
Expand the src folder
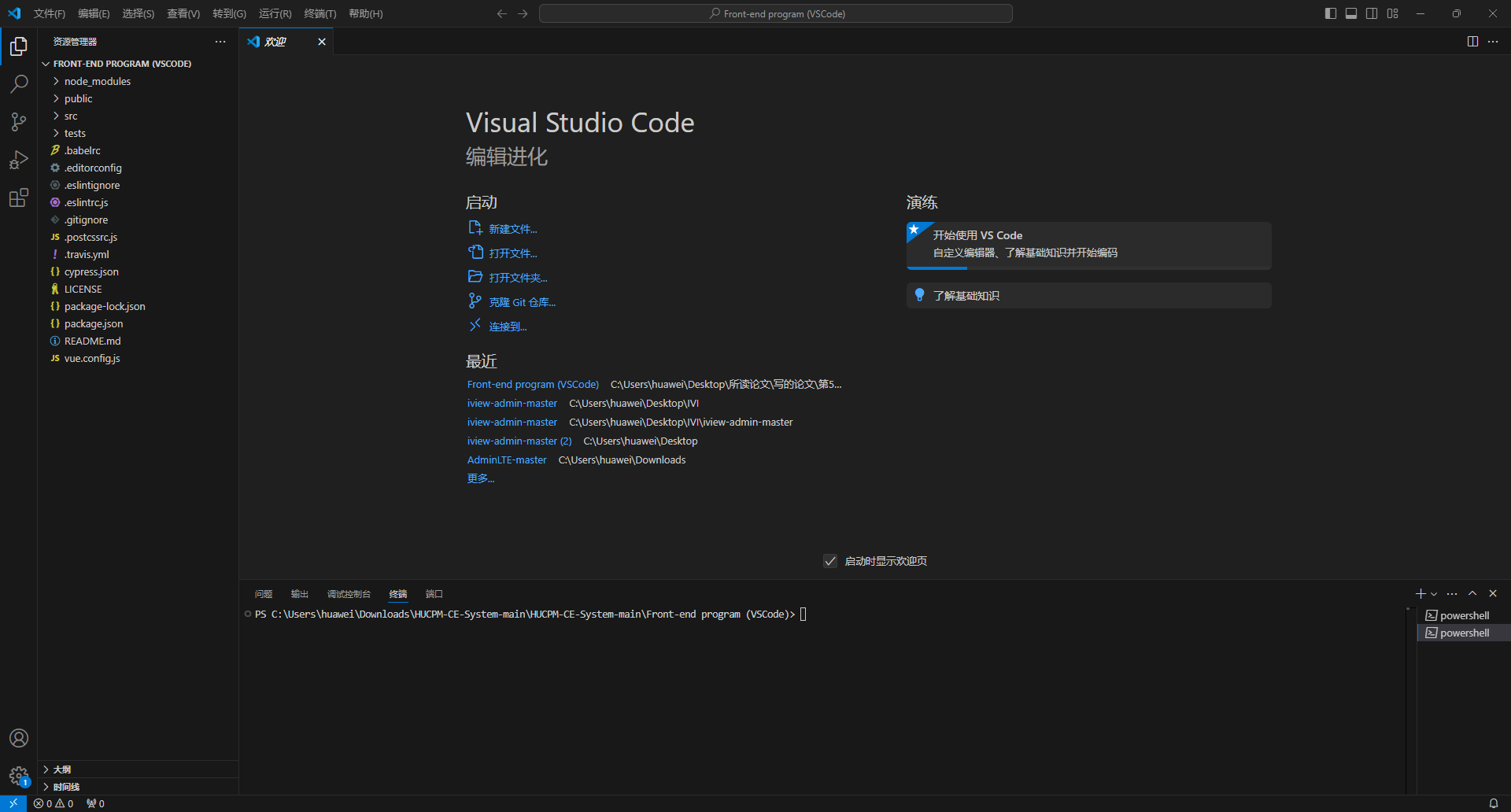138,116
